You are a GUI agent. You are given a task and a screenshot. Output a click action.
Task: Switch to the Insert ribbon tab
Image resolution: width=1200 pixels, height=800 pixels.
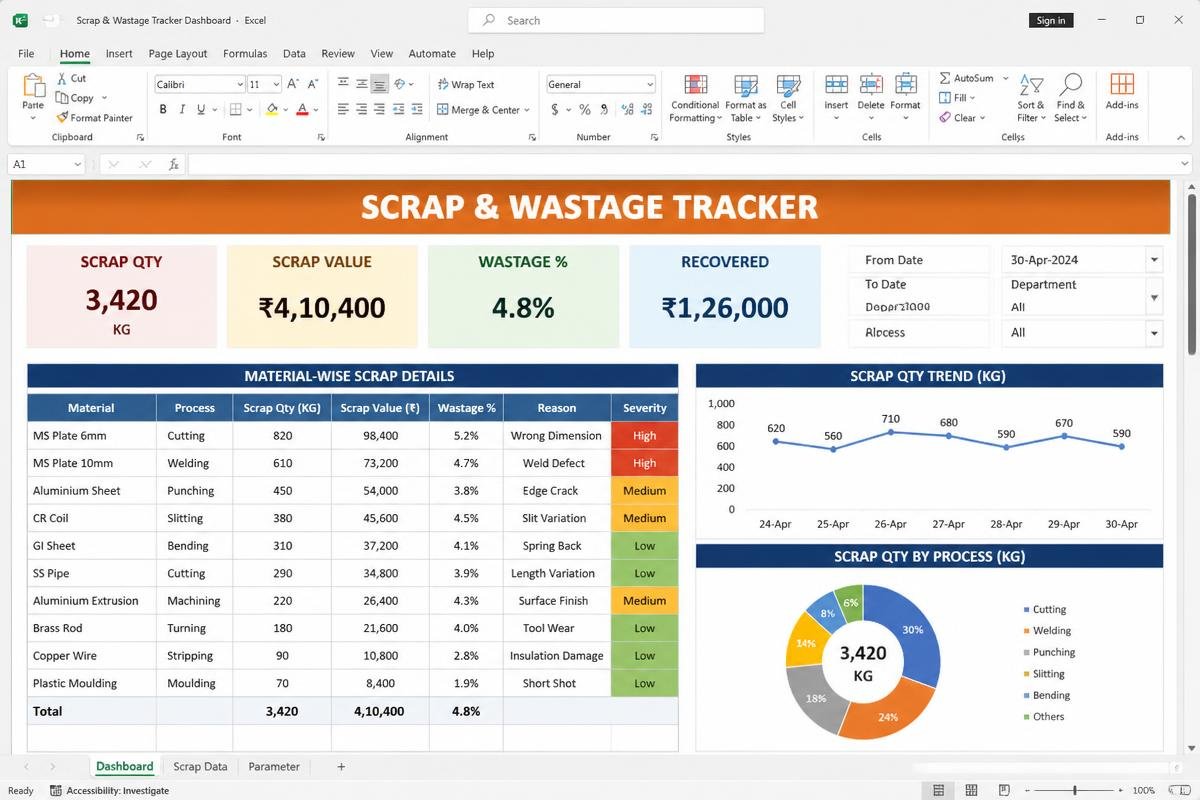(x=119, y=54)
